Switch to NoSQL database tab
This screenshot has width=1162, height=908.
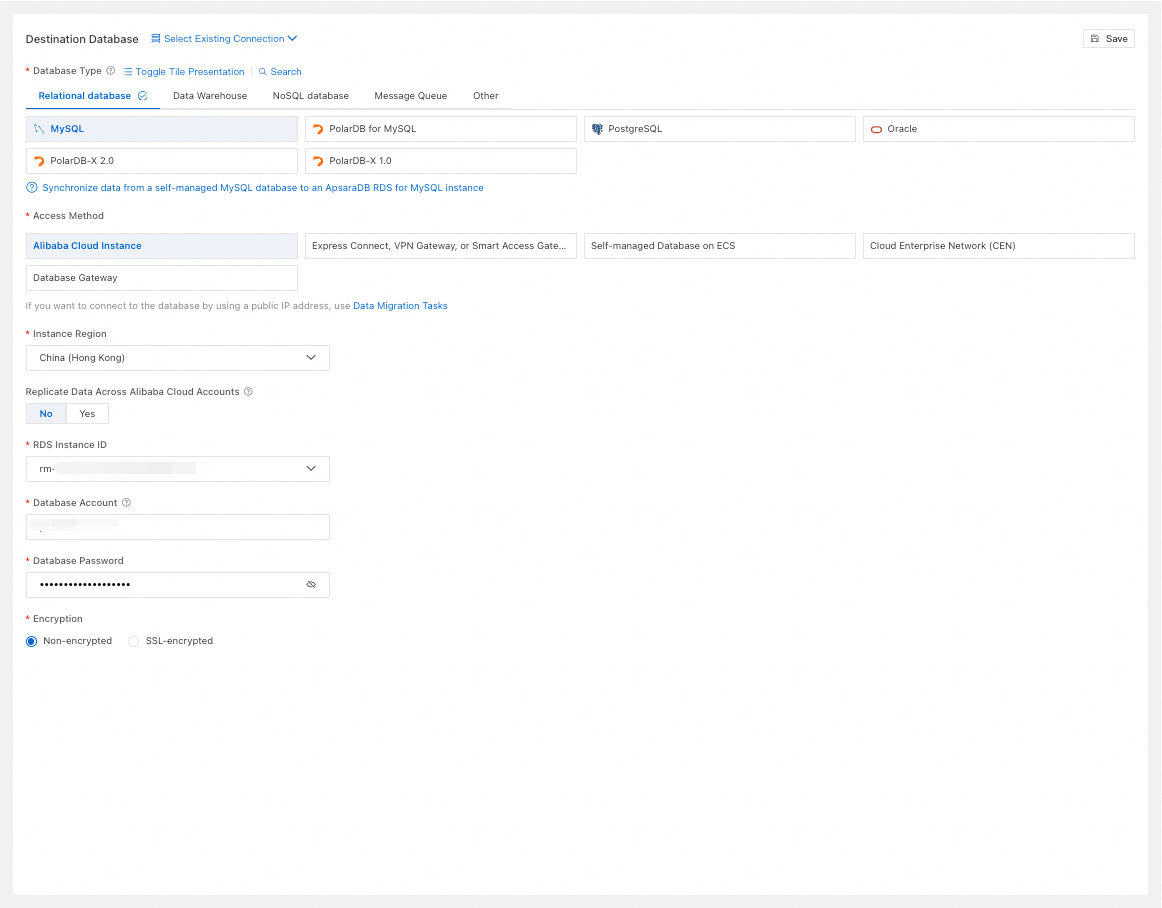(311, 96)
